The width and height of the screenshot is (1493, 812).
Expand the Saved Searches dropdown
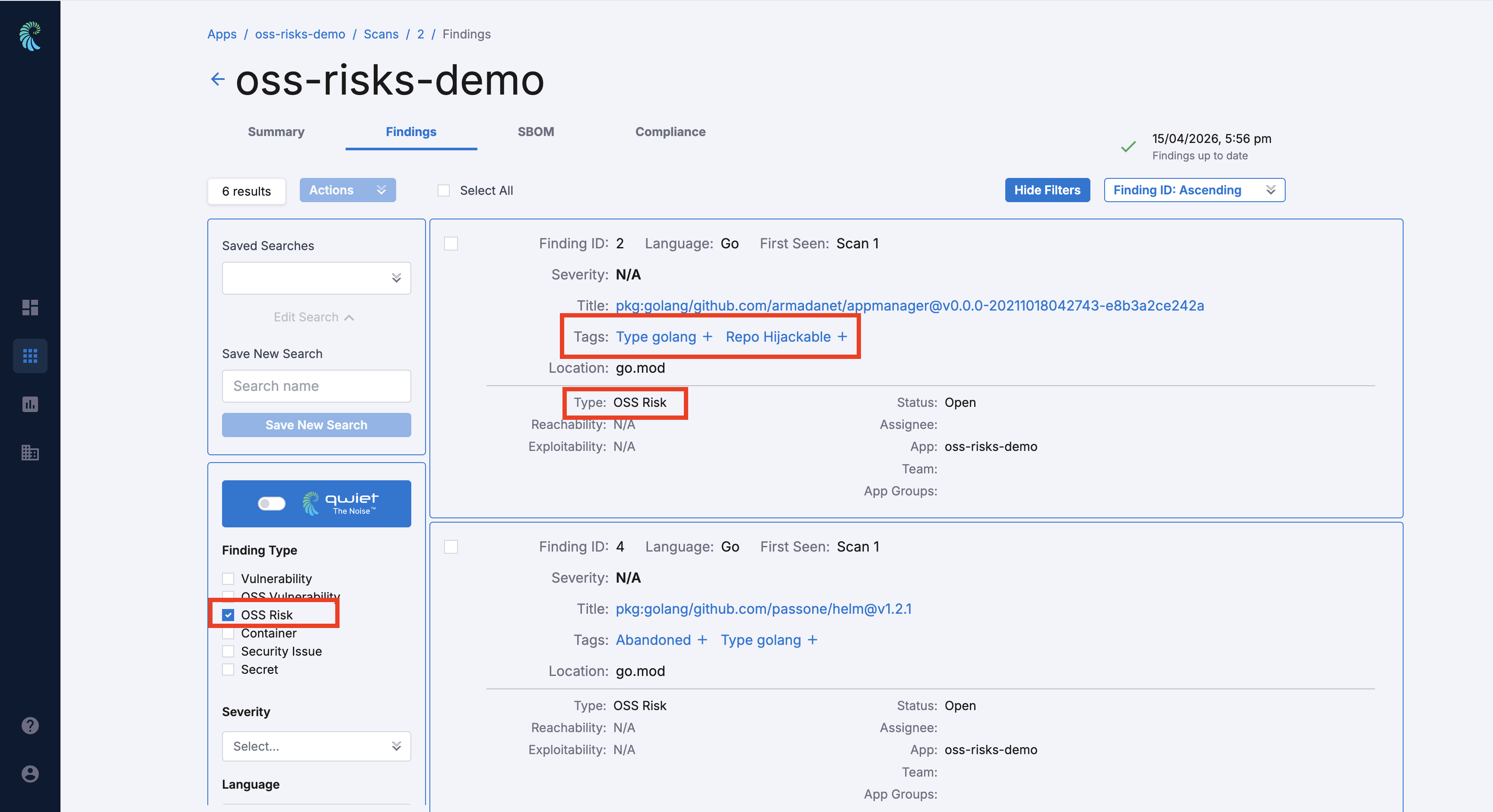coord(317,278)
